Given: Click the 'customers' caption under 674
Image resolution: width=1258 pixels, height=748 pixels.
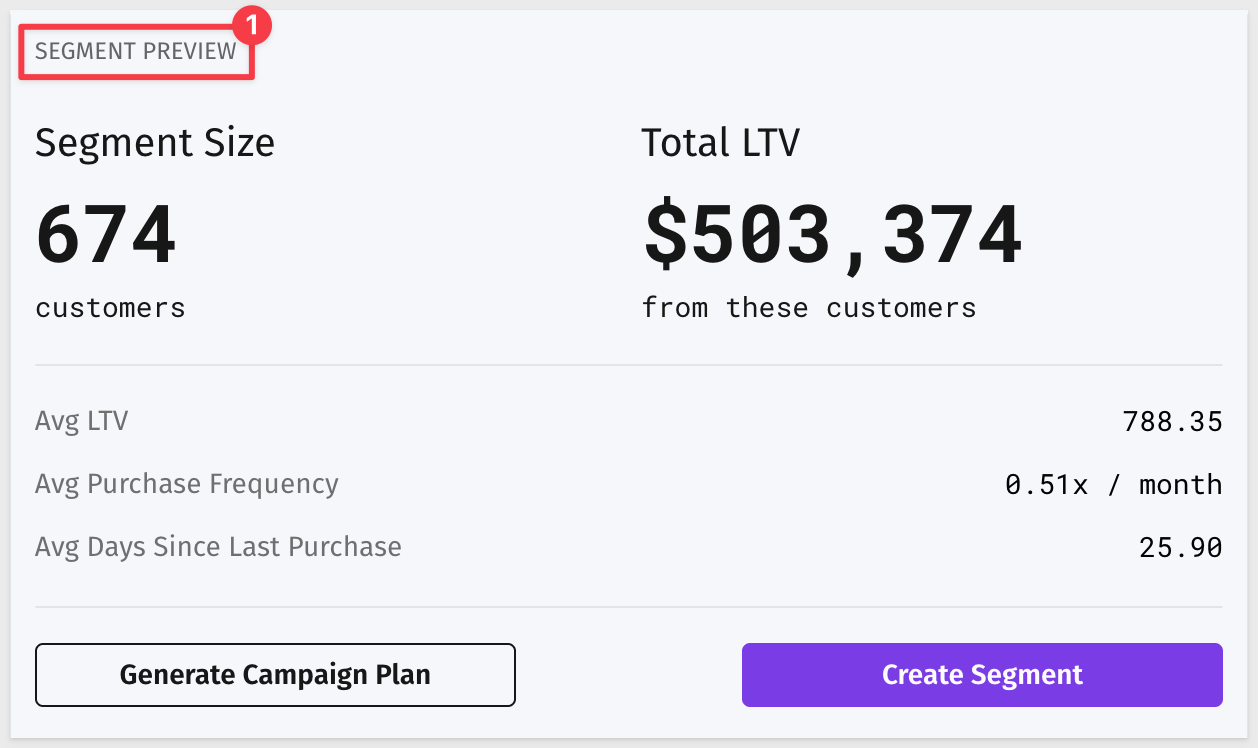Looking at the screenshot, I should [x=110, y=308].
